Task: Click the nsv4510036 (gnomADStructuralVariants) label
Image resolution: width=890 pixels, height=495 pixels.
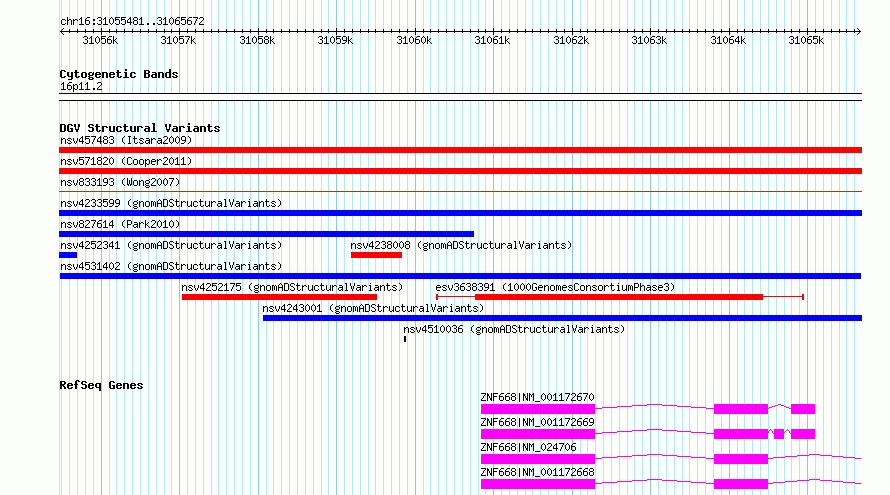Action: click(514, 329)
